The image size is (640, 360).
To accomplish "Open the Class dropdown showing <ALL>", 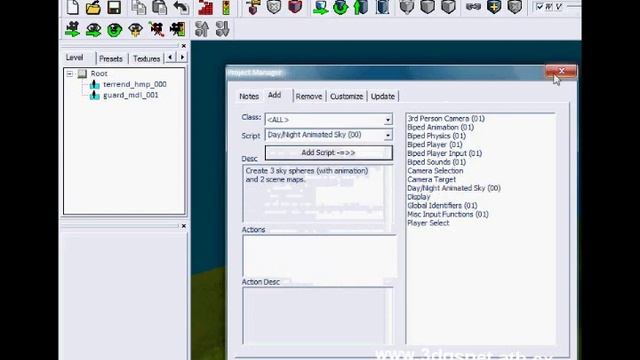I will click(329, 119).
